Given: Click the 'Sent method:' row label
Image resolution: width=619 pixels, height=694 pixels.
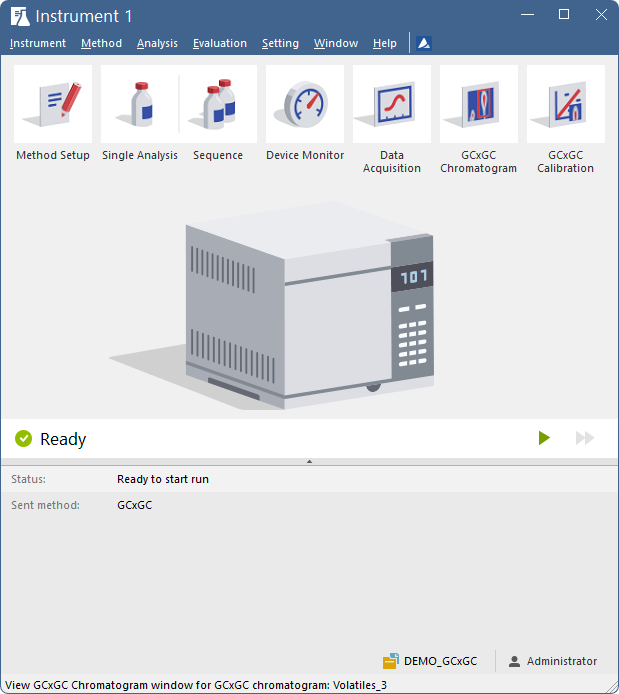Looking at the screenshot, I should click(x=46, y=505).
